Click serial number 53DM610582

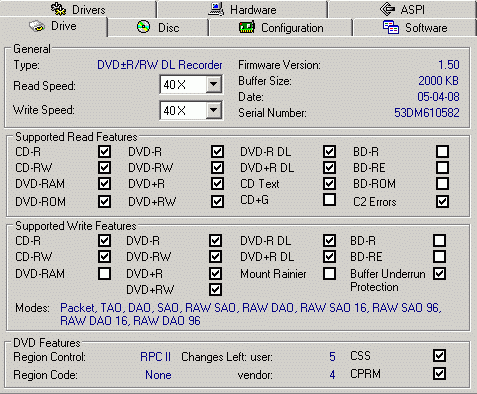(427, 113)
